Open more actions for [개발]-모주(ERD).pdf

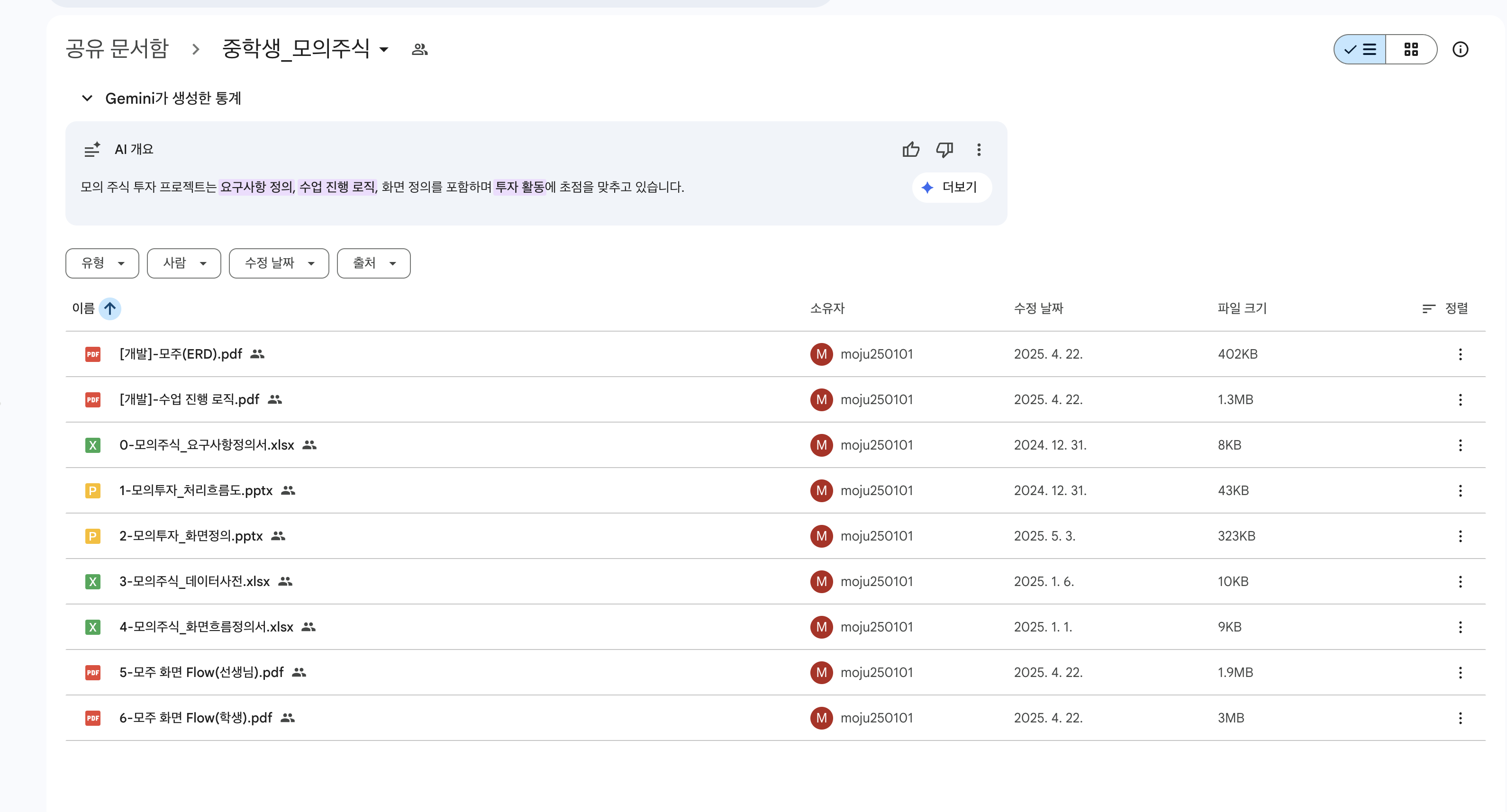pyautogui.click(x=1460, y=354)
